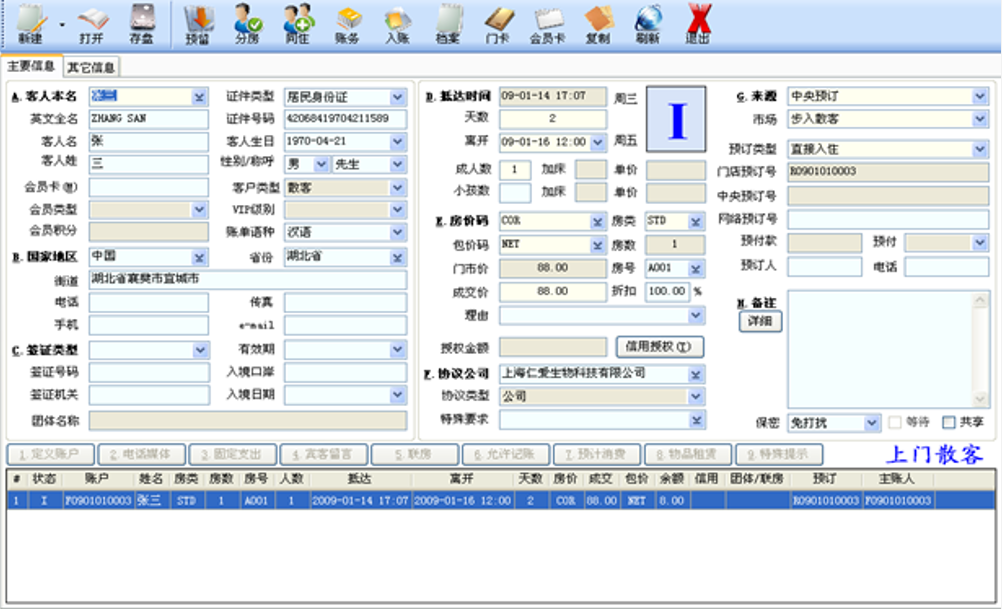
Task: Click the 信用授权 button
Action: pyautogui.click(x=659, y=347)
